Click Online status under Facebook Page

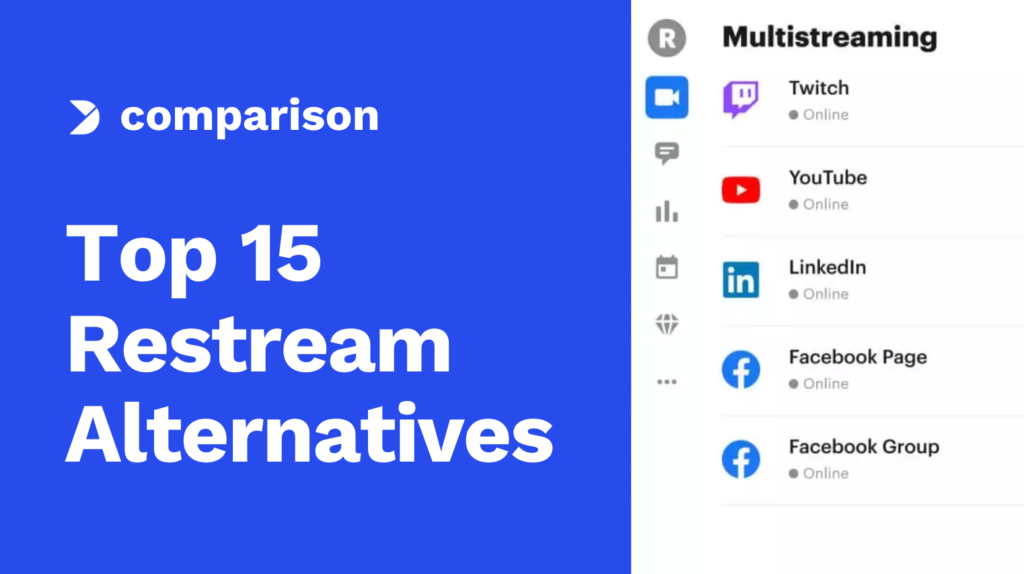click(819, 383)
